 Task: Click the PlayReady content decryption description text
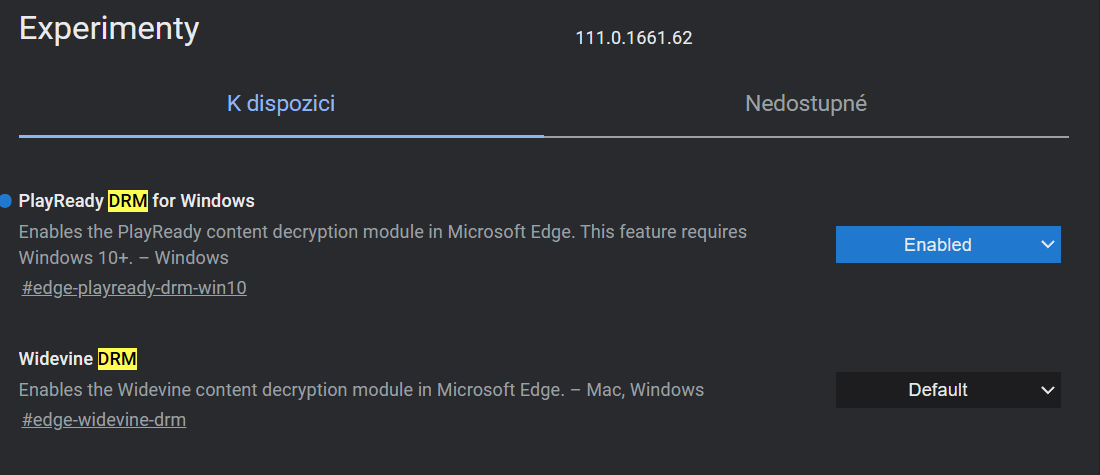pyautogui.click(x=382, y=232)
